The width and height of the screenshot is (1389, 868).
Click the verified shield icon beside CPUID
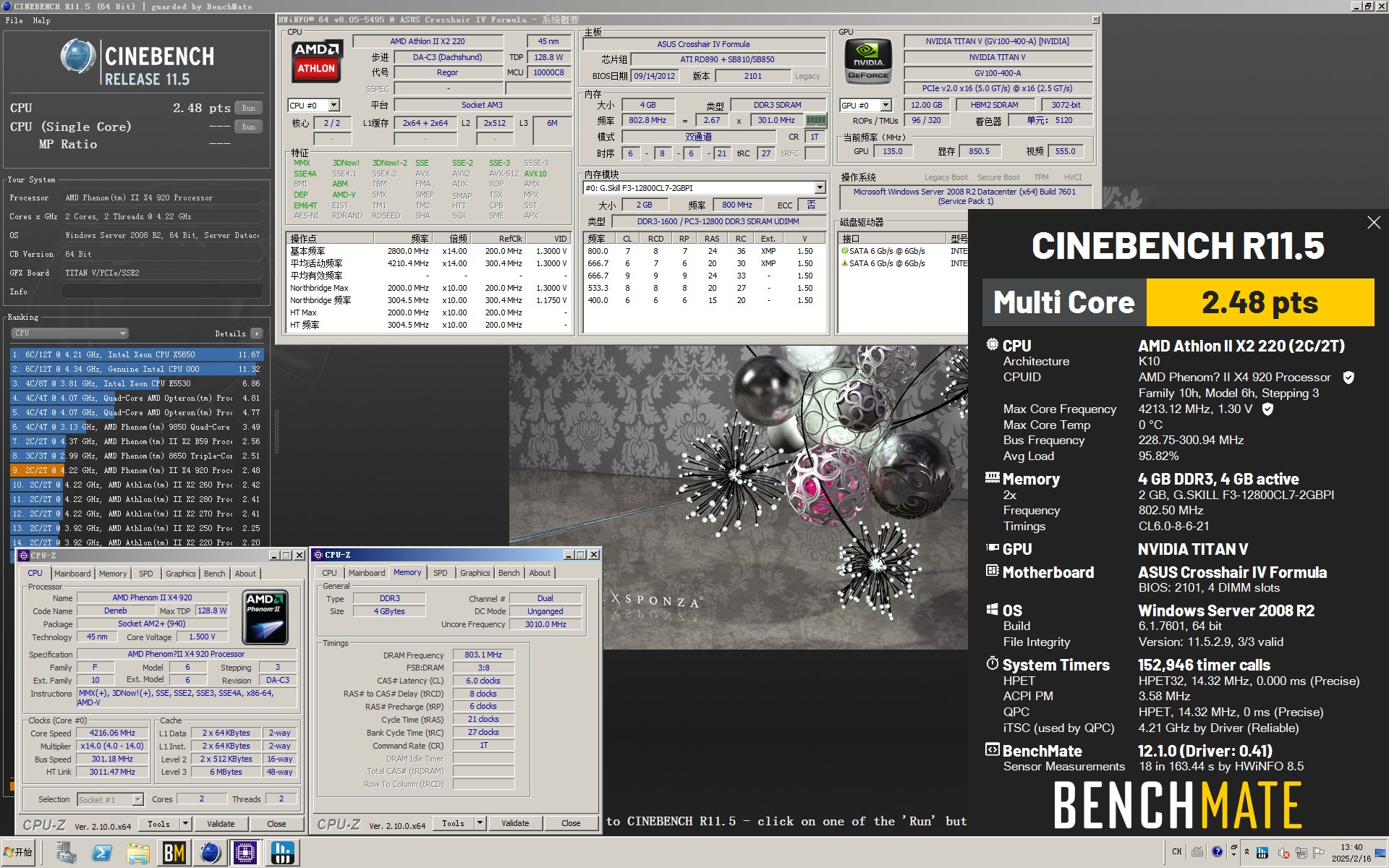(x=1348, y=378)
